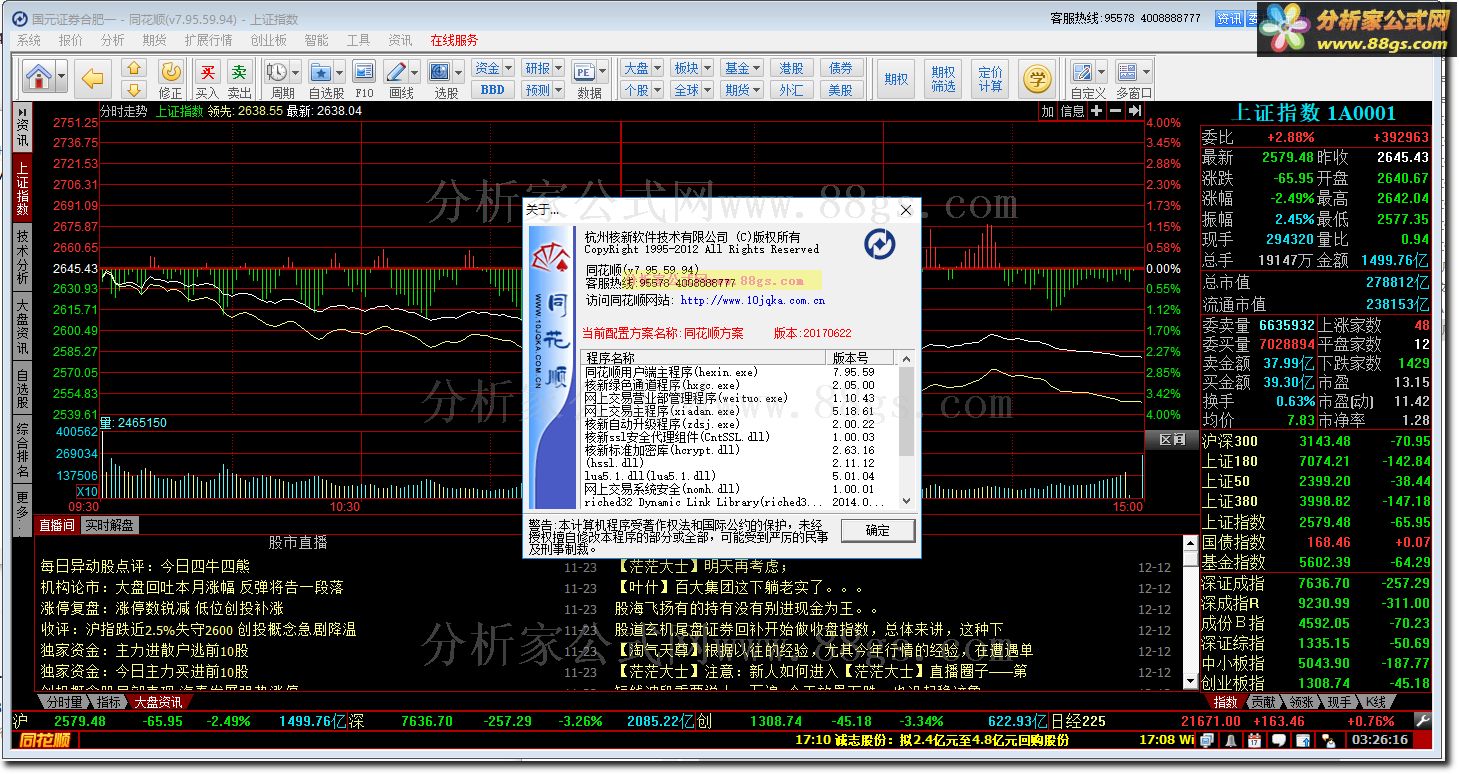Click the blue refresh logo in About dialog

coord(879,244)
